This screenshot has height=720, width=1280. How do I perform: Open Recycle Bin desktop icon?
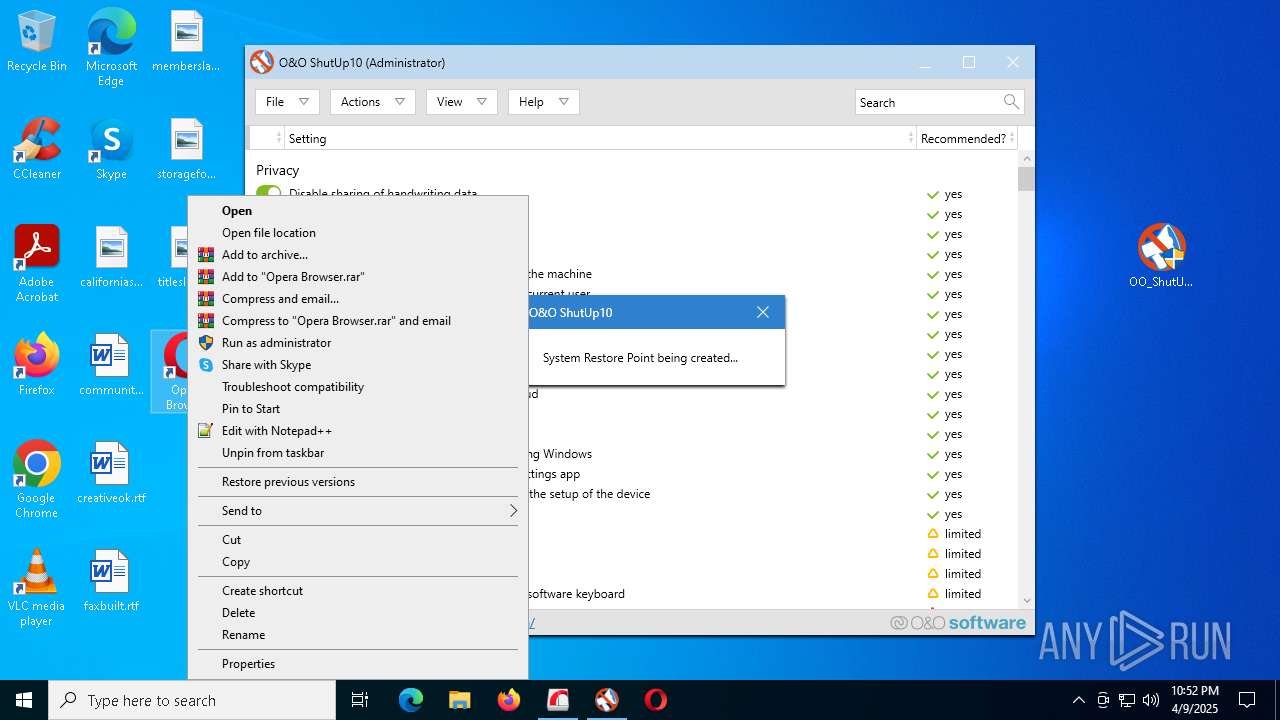pos(37,42)
